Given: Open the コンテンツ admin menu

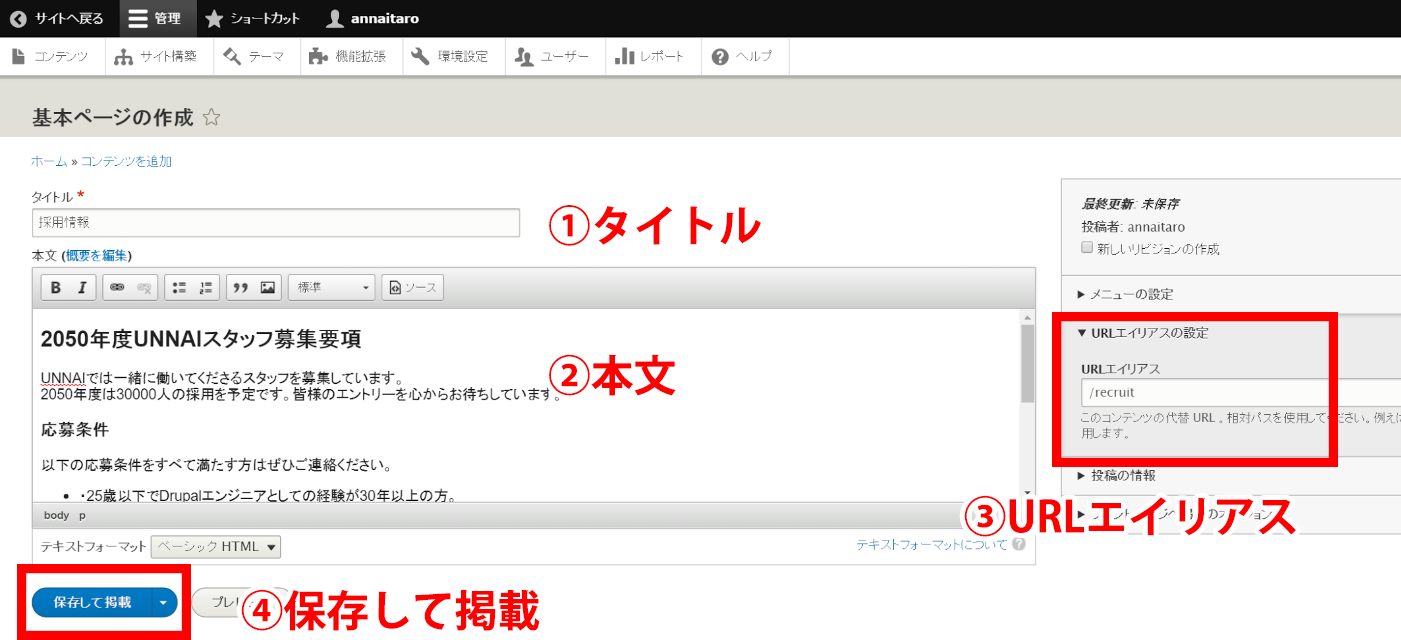Looking at the screenshot, I should click(x=52, y=56).
